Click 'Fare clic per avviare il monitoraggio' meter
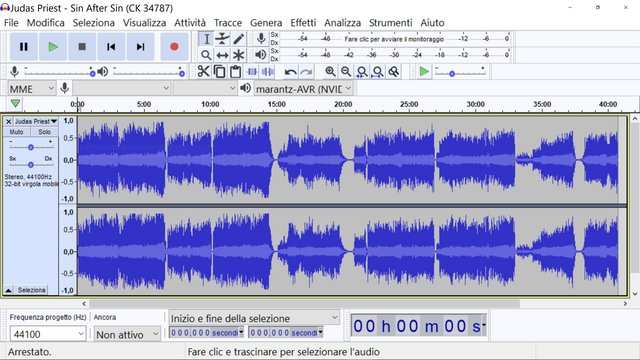This screenshot has width=640, height=360. click(394, 39)
